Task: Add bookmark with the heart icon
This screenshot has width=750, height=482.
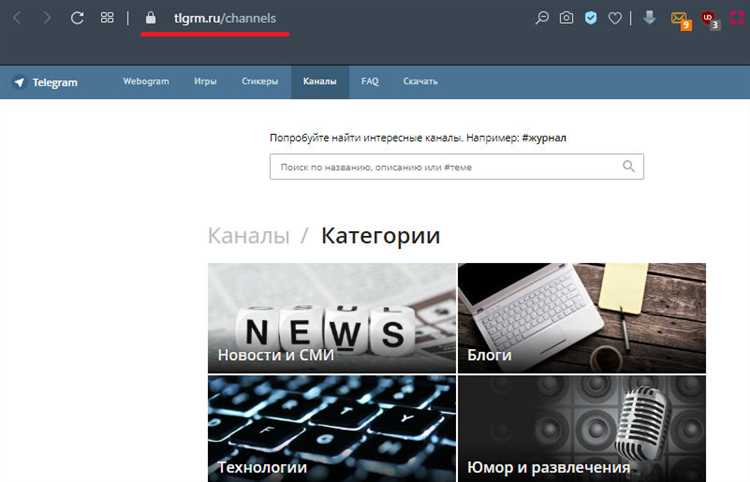Action: [615, 18]
